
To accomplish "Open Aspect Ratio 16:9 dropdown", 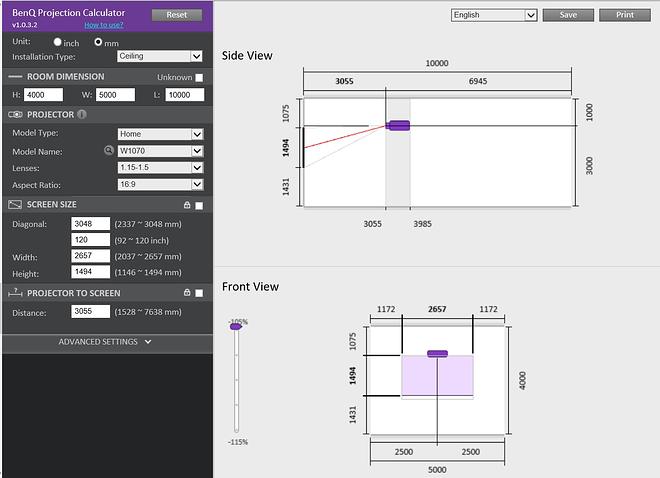I will 160,184.
